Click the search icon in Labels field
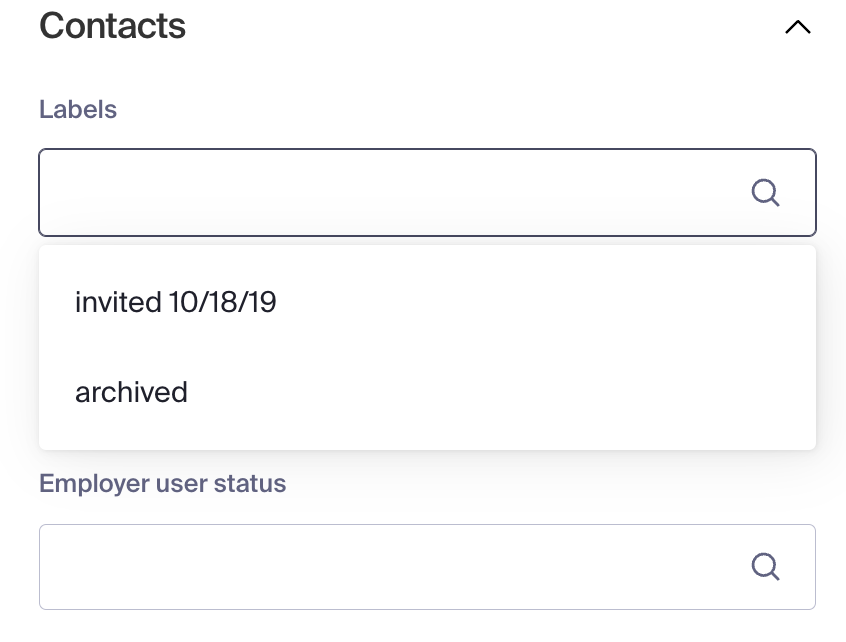 (x=765, y=193)
